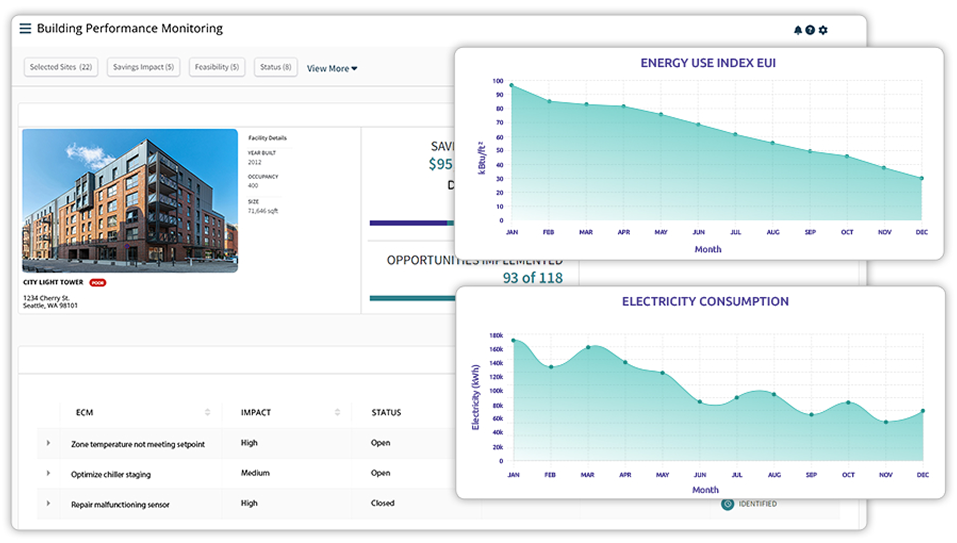The height and width of the screenshot is (543, 957).
Task: Open the settings gear icon
Action: (823, 30)
